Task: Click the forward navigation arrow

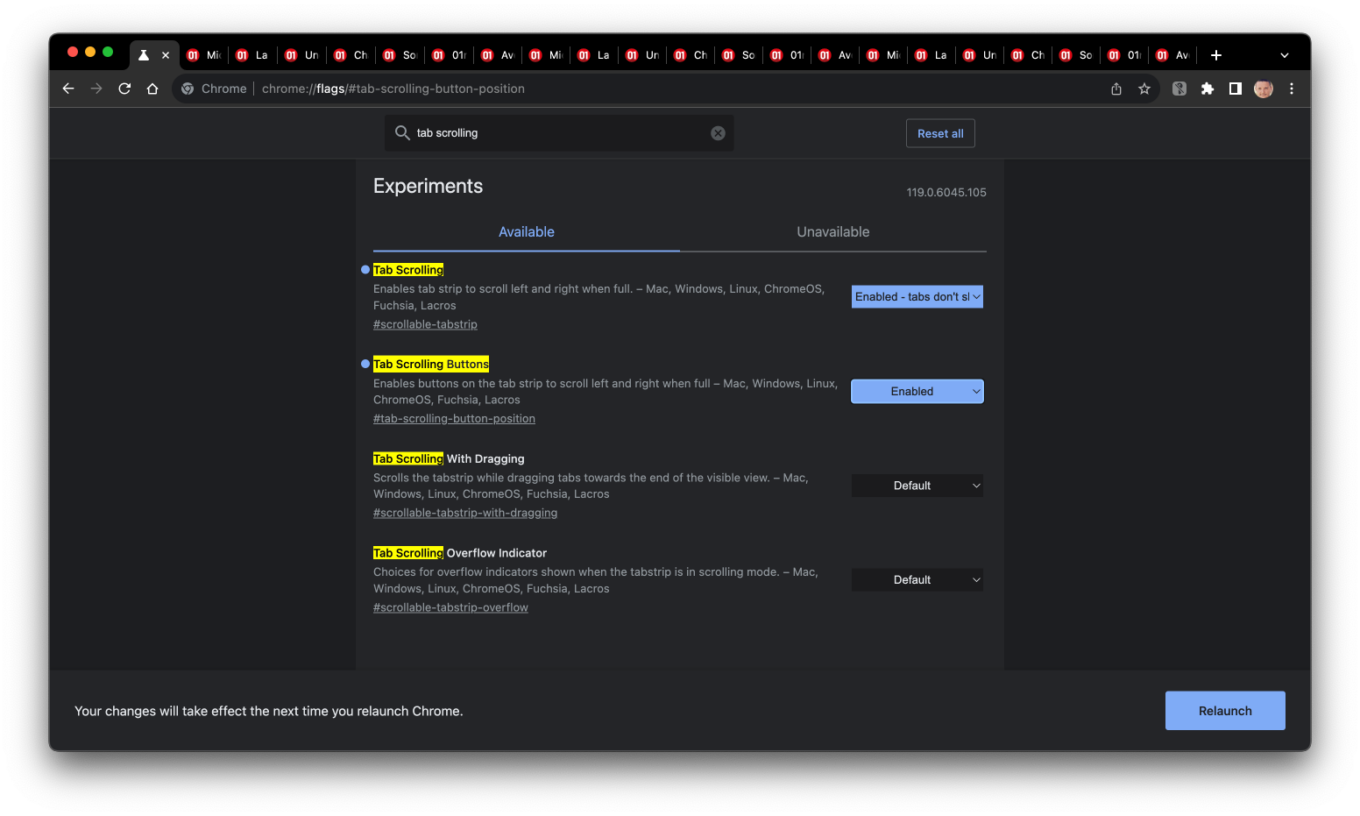Action: point(96,88)
